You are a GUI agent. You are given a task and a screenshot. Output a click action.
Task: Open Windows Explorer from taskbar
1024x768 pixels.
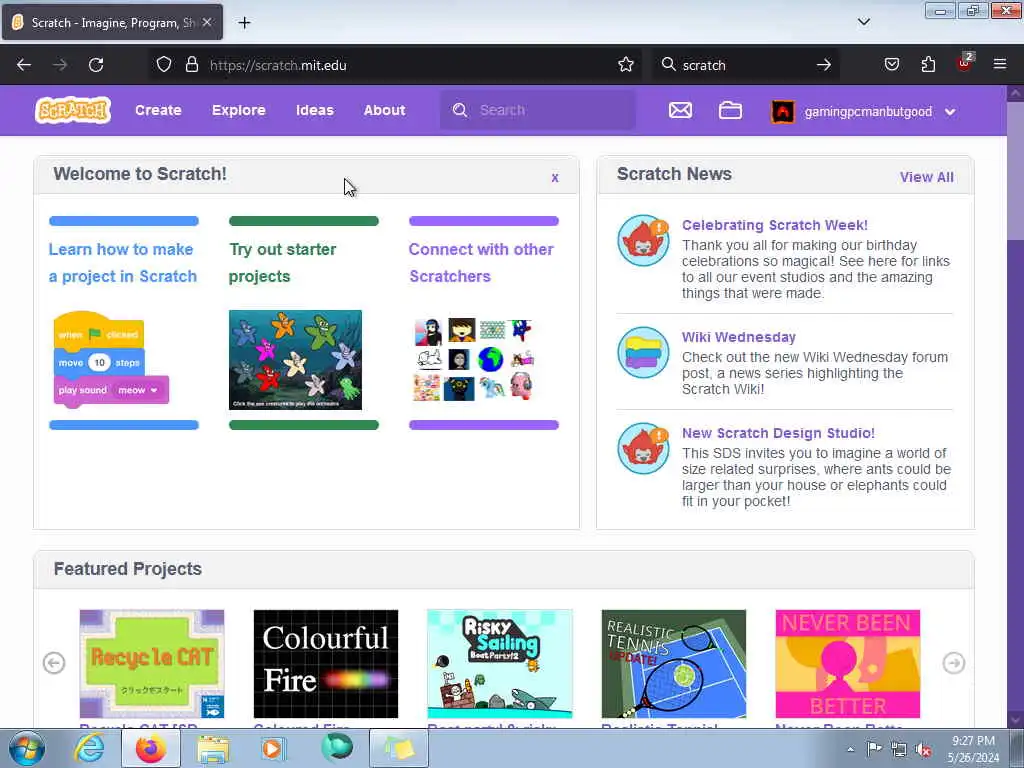point(213,750)
